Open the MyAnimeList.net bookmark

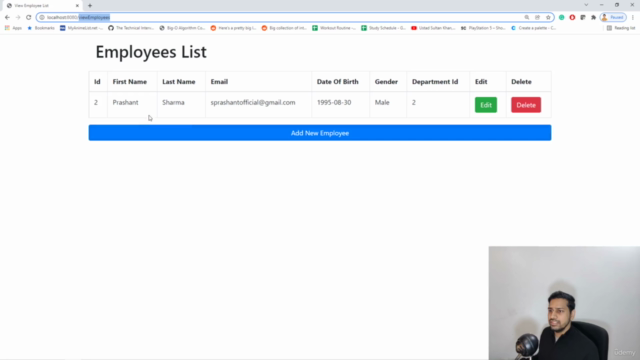82,28
